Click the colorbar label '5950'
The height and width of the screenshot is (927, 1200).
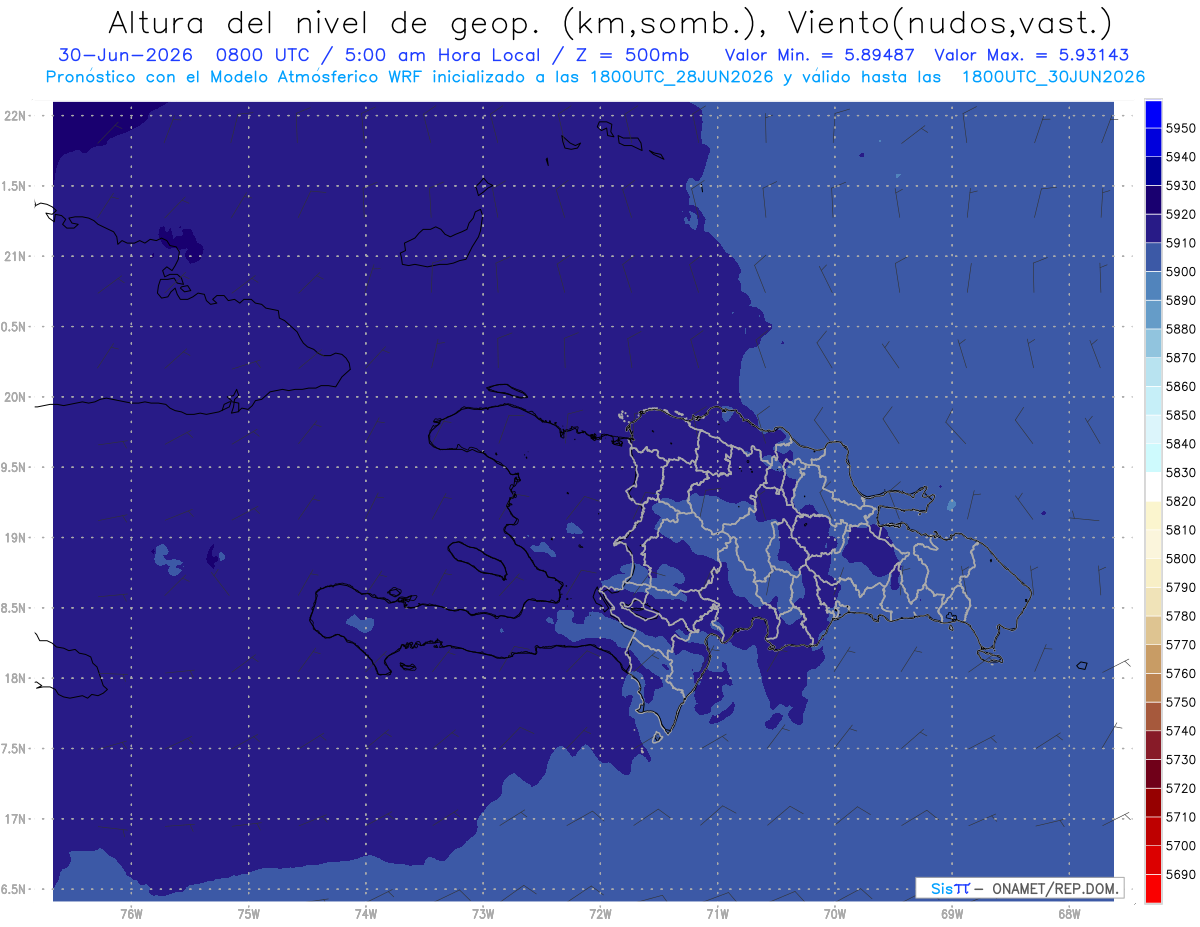pyautogui.click(x=1181, y=128)
